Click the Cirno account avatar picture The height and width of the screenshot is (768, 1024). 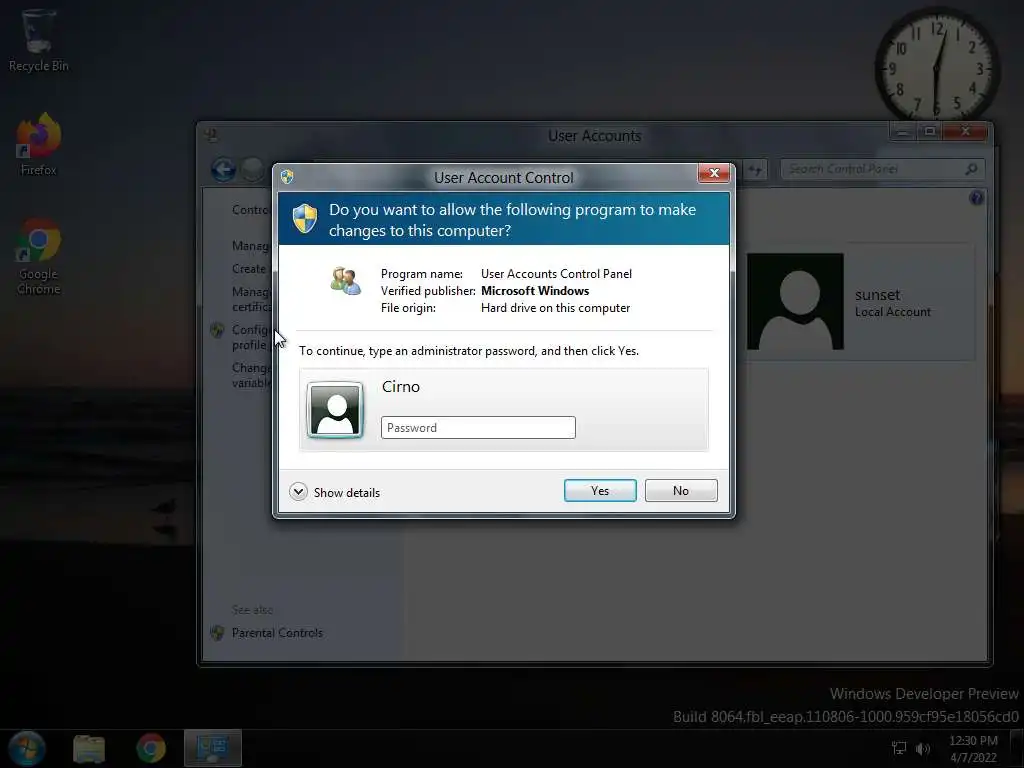[x=335, y=409]
